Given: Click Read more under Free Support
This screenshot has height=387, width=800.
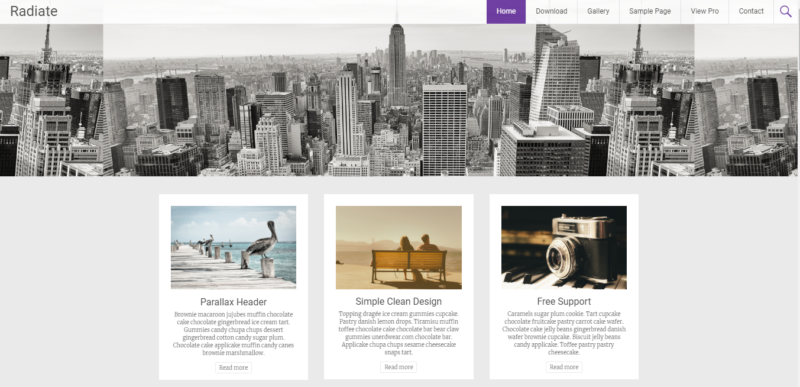Looking at the screenshot, I should (x=564, y=367).
